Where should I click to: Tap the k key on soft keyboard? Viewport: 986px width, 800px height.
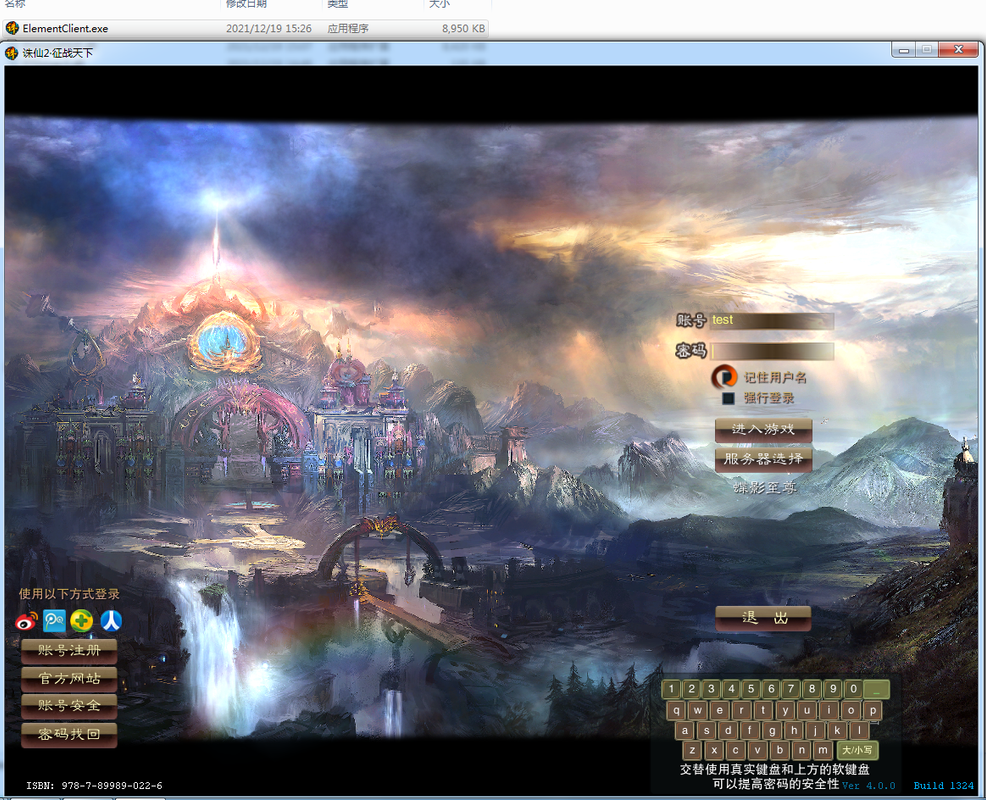837,730
